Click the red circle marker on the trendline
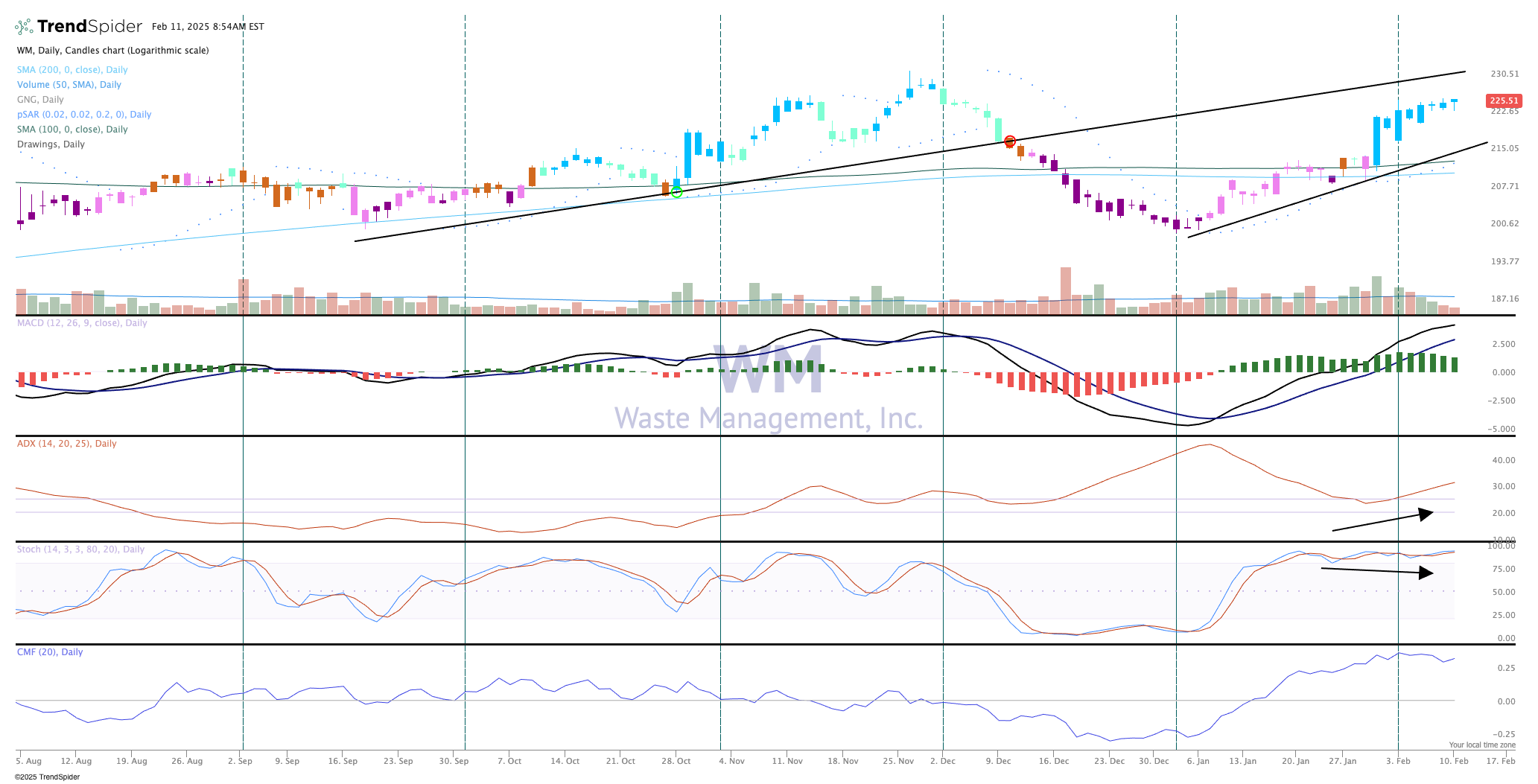1538x784 pixels. coord(1010,141)
